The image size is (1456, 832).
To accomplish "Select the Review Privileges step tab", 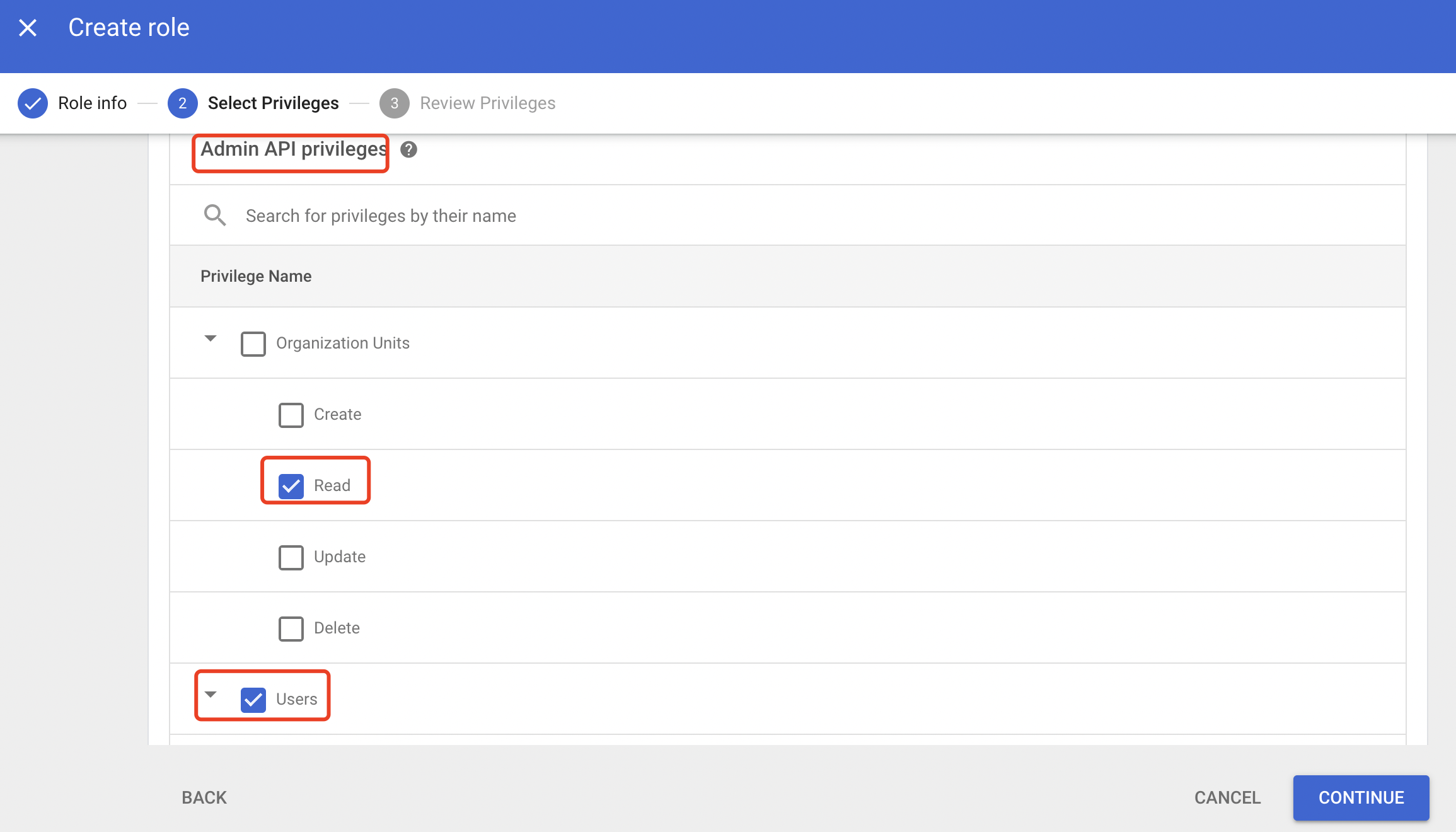I will click(x=487, y=102).
